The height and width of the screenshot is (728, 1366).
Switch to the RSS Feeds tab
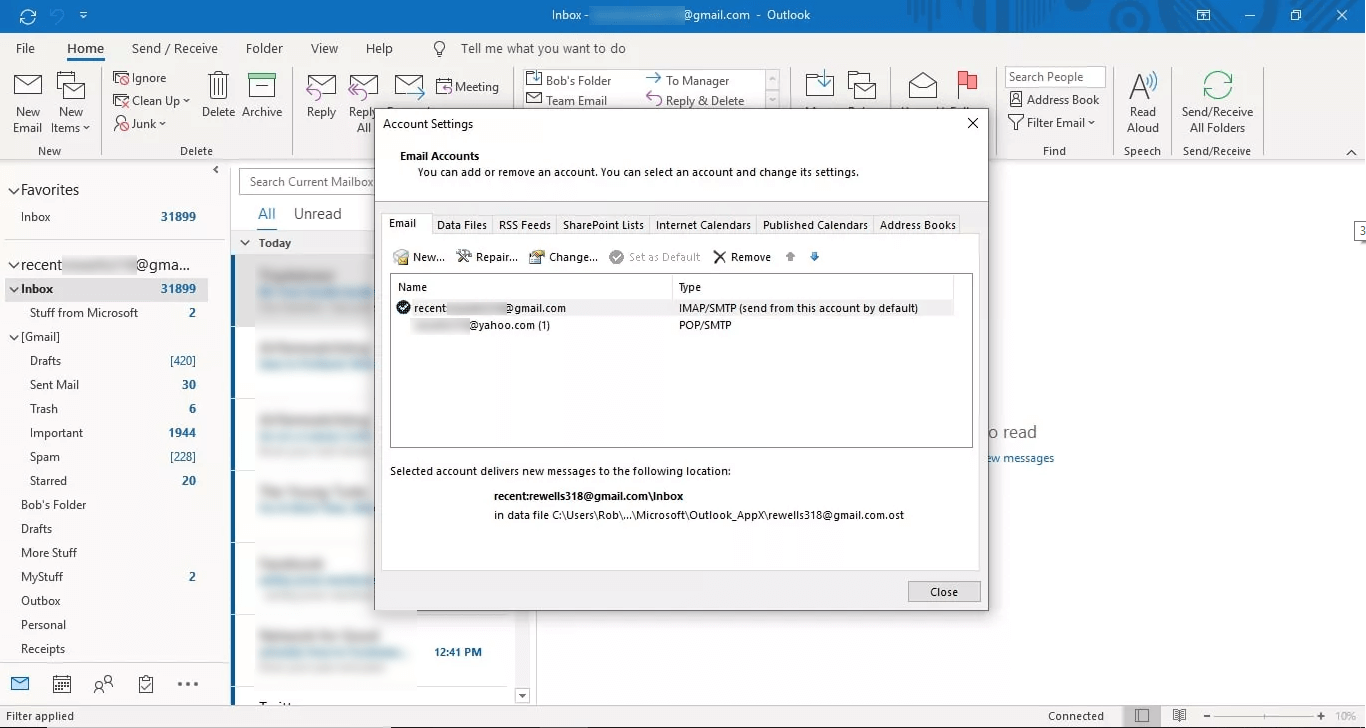coord(525,225)
